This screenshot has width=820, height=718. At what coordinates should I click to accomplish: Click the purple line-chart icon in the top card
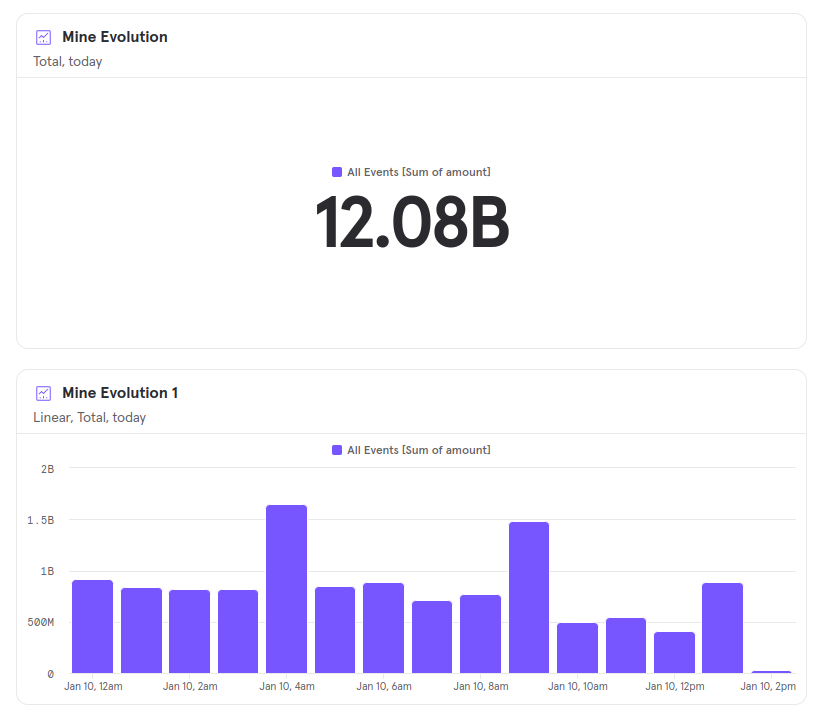tap(42, 36)
